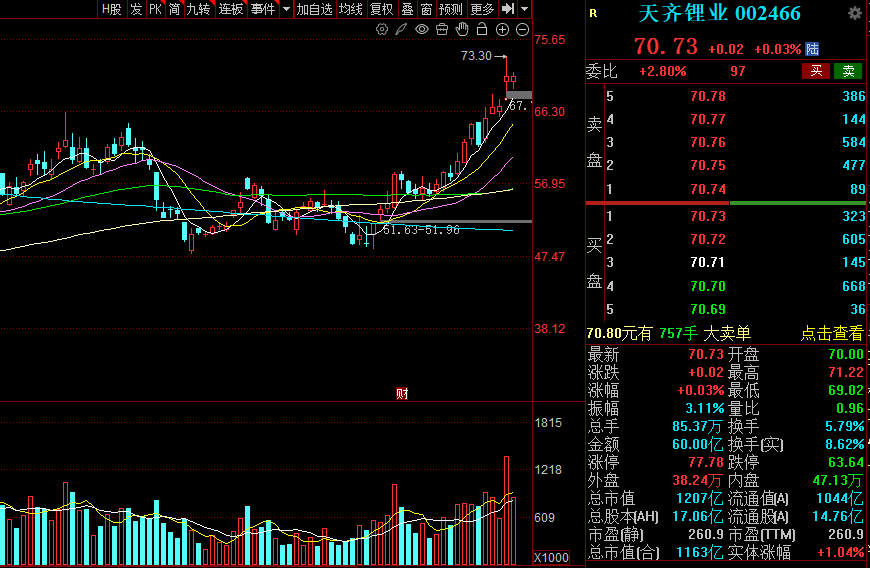Open chart settings gear above the K-line
The width and height of the screenshot is (870, 568).
point(382,30)
